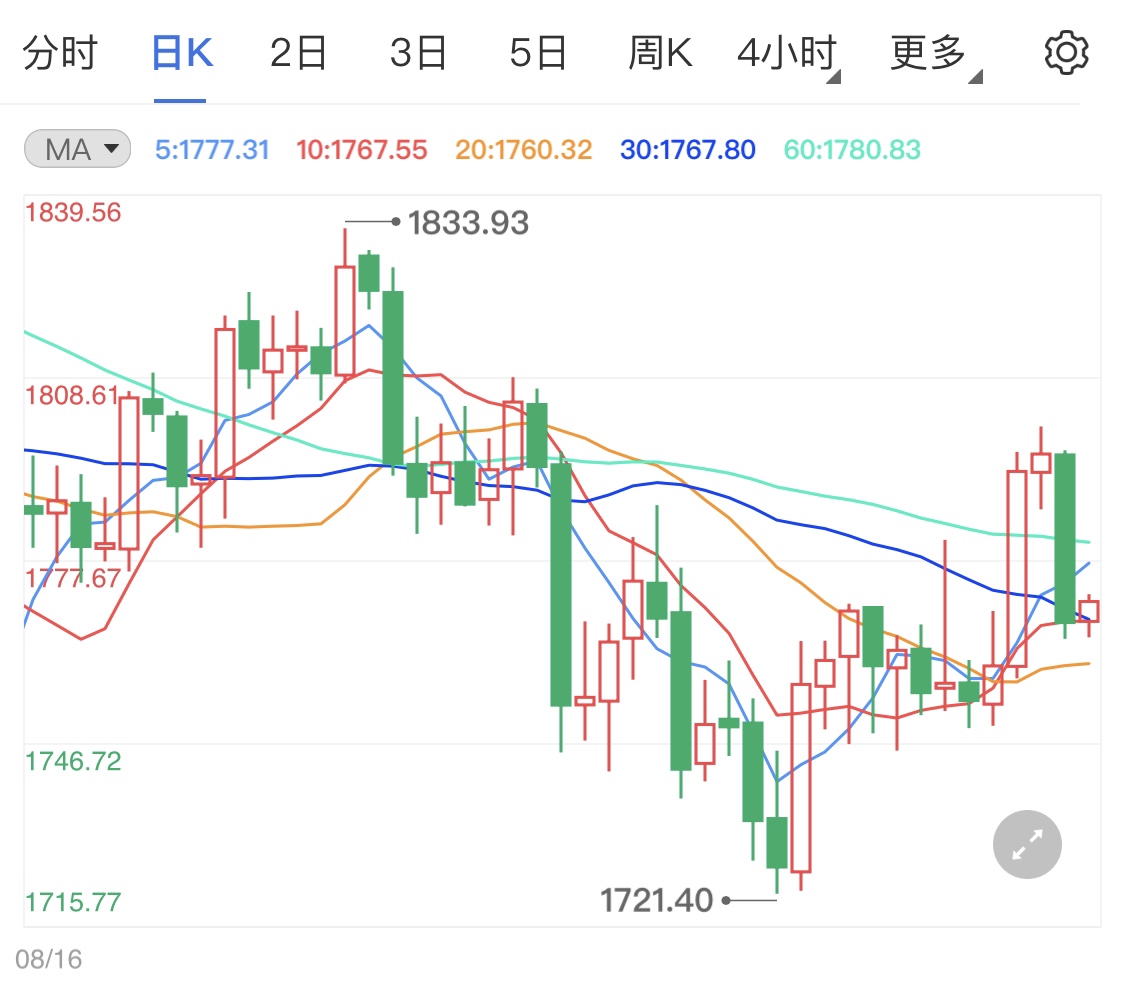The width and height of the screenshot is (1125, 991).
Task: Click the orange MA20 value 1760.32
Action: coord(522,148)
